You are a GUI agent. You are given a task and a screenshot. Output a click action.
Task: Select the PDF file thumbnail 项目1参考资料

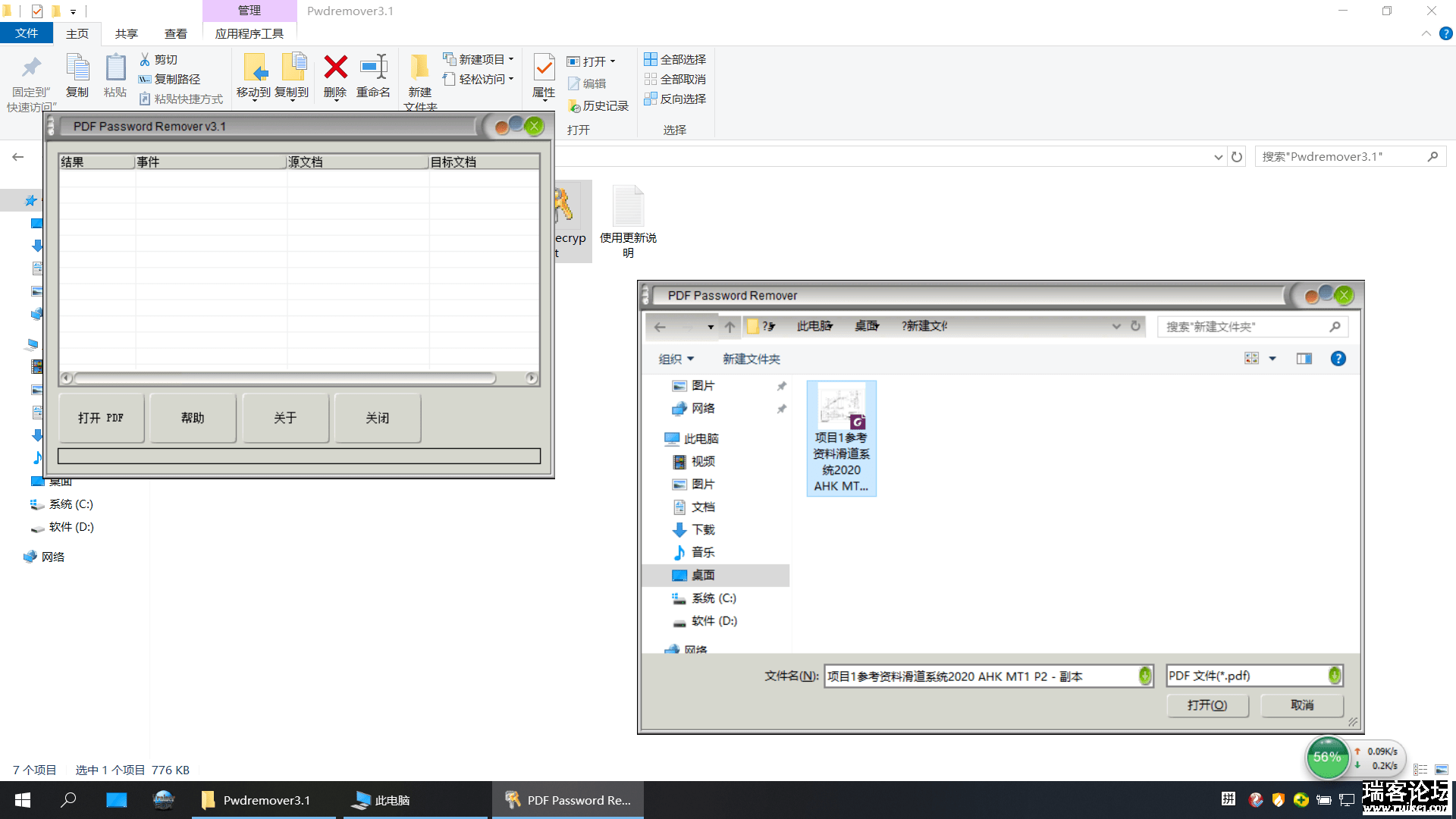842,438
